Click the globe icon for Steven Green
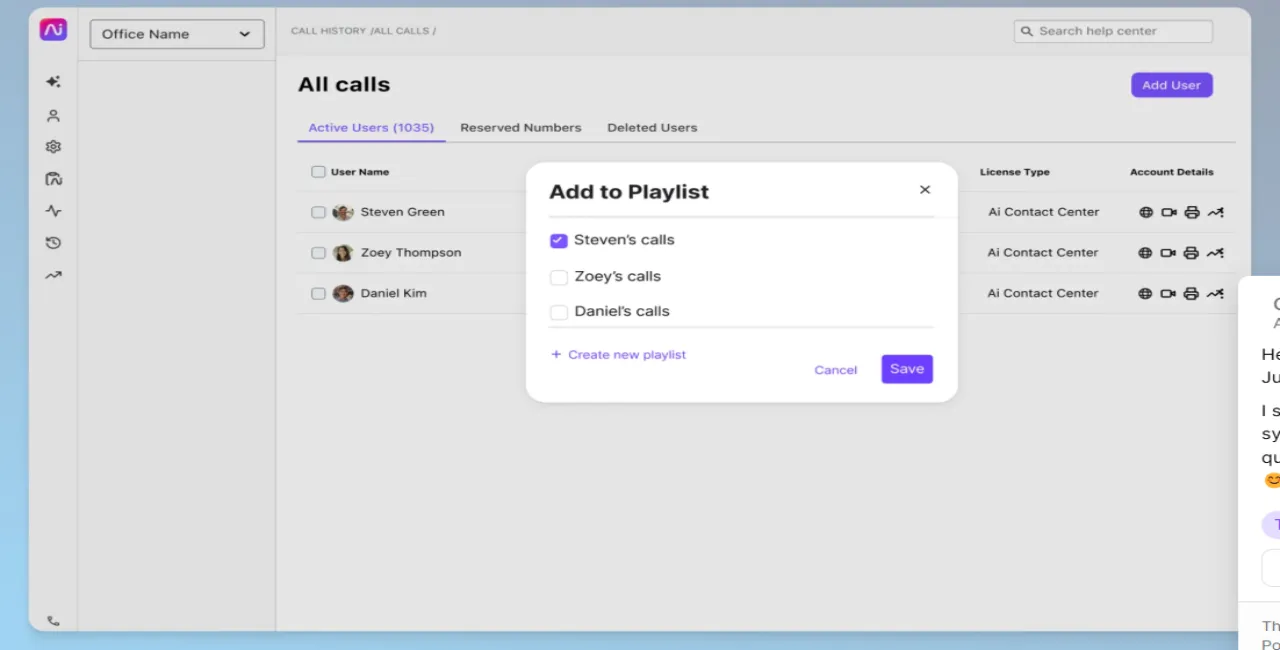This screenshot has width=1280, height=650. [x=1146, y=212]
